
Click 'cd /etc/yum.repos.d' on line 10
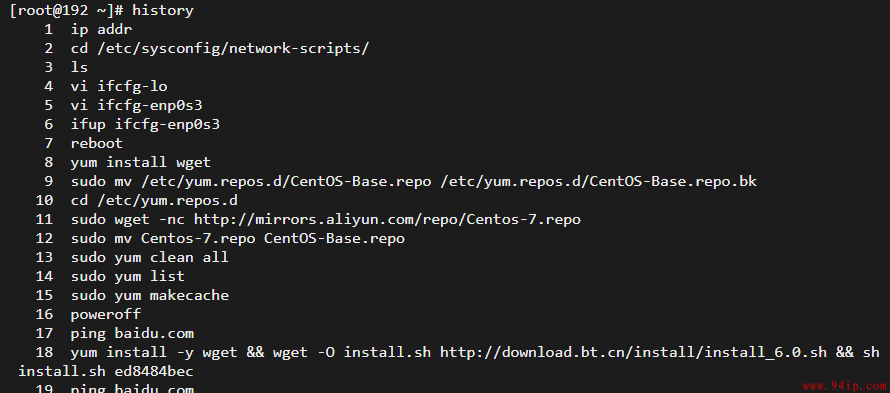click(x=154, y=200)
